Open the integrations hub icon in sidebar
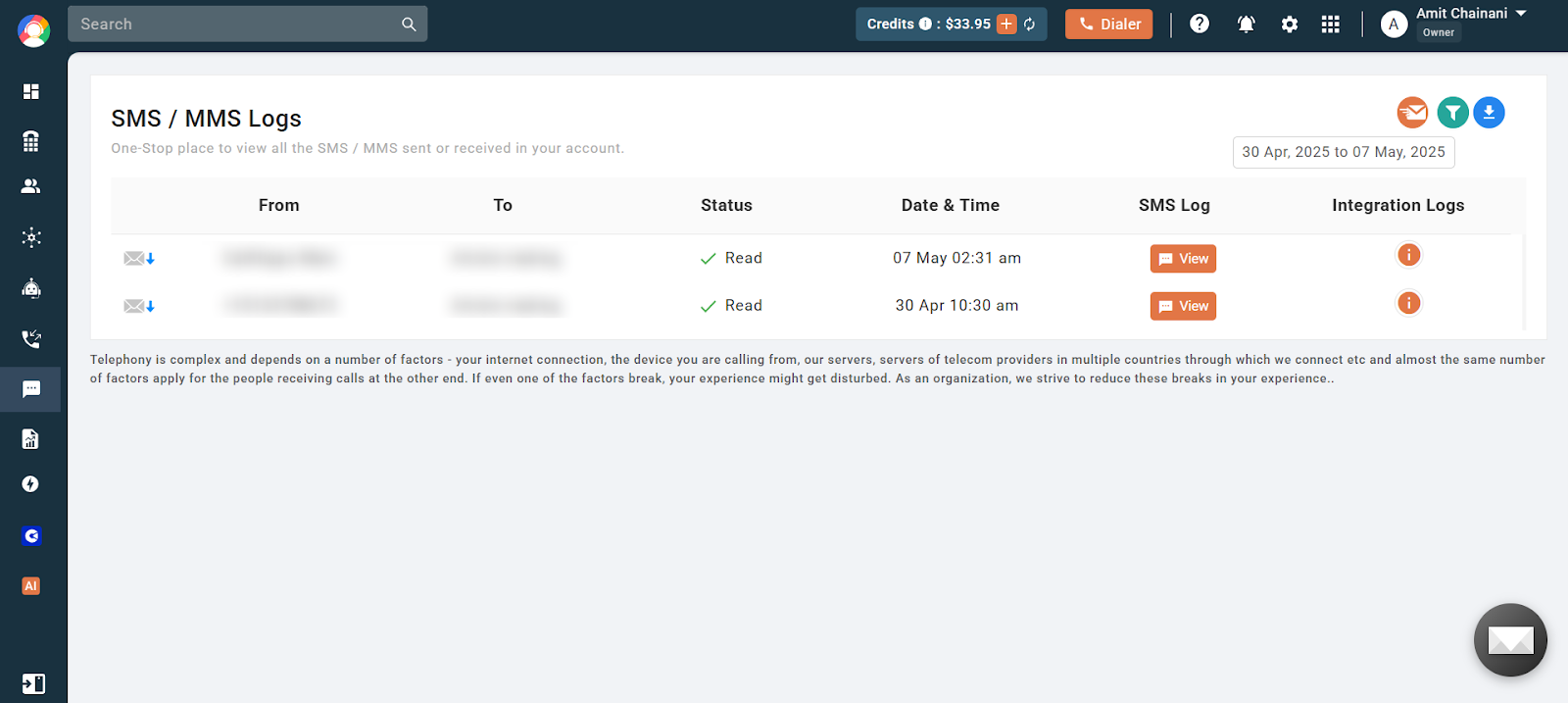Image resolution: width=1568 pixels, height=703 pixels. tap(31, 237)
